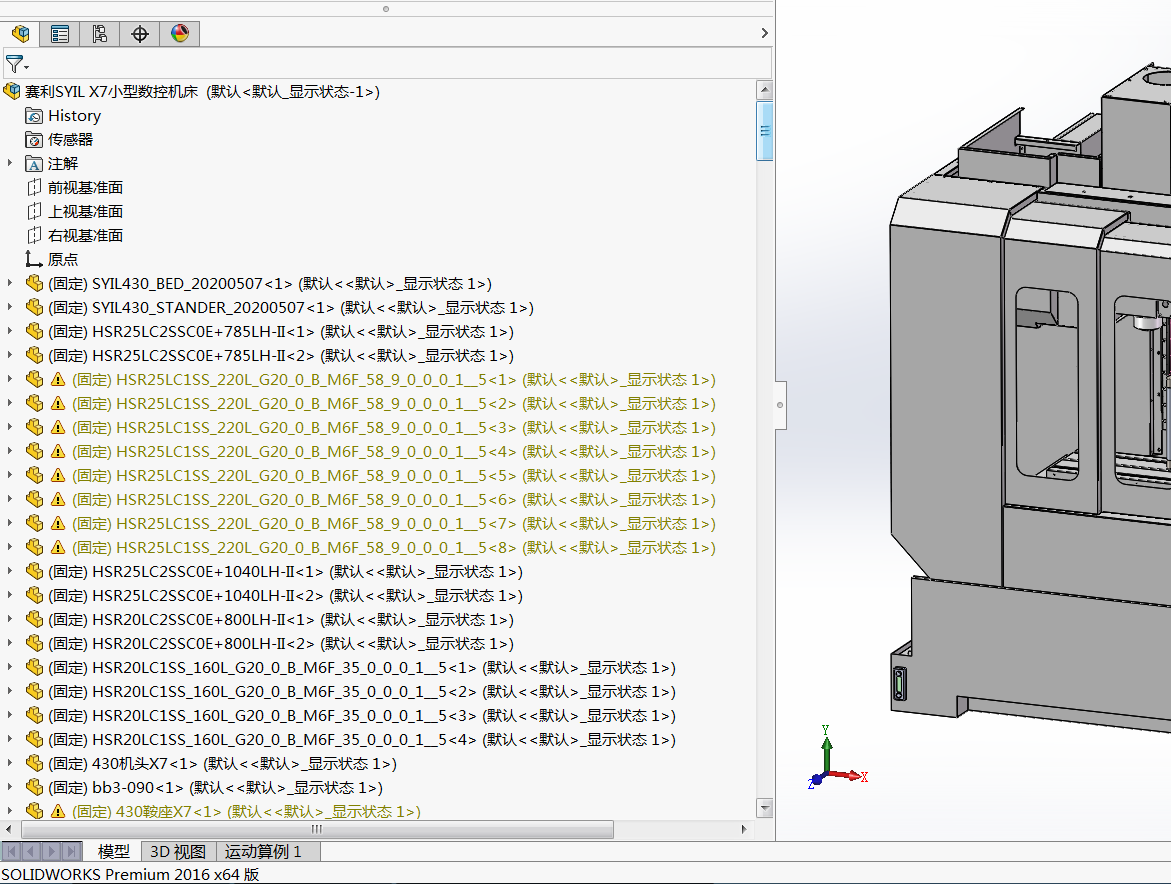Click warning icon on HSR25LC1SS_220L ...5<4>

pyautogui.click(x=58, y=452)
